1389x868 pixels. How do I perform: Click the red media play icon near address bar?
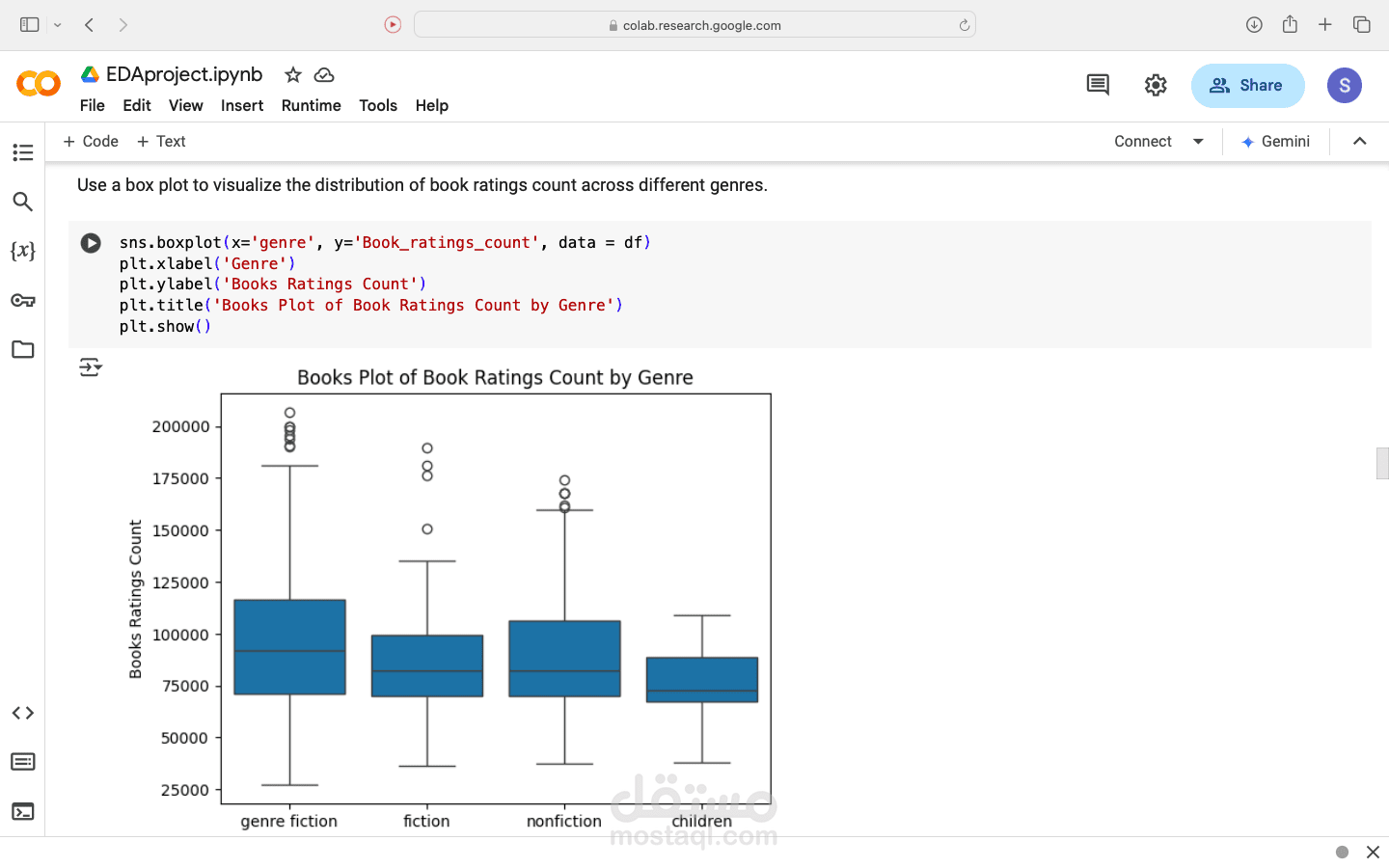393,25
